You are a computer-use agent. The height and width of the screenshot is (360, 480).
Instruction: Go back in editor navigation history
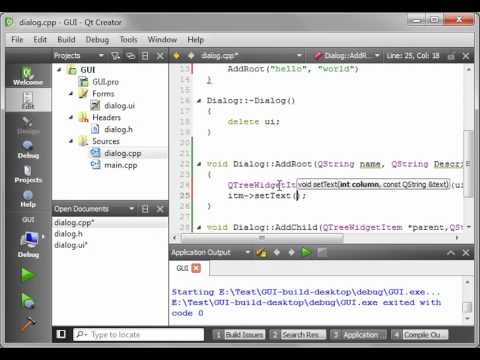coord(177,56)
